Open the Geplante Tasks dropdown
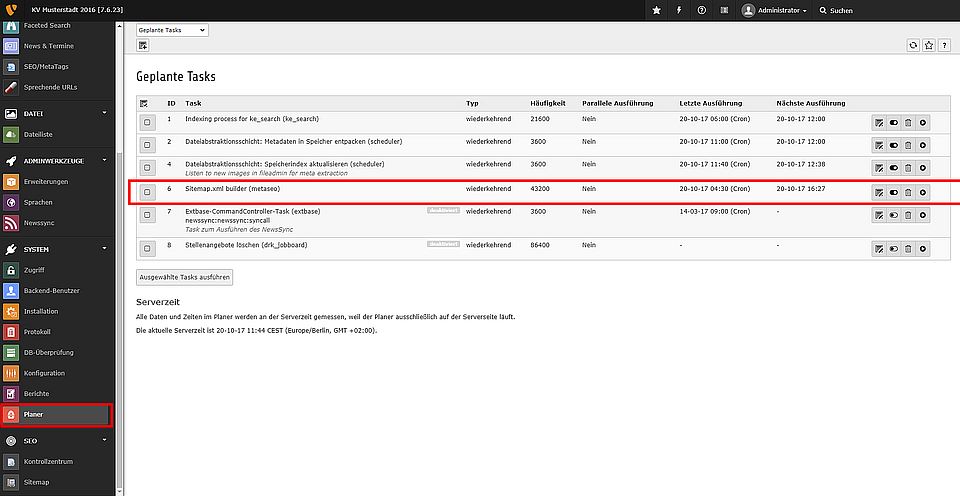Viewport: 960px width, 496px height. coord(172,30)
